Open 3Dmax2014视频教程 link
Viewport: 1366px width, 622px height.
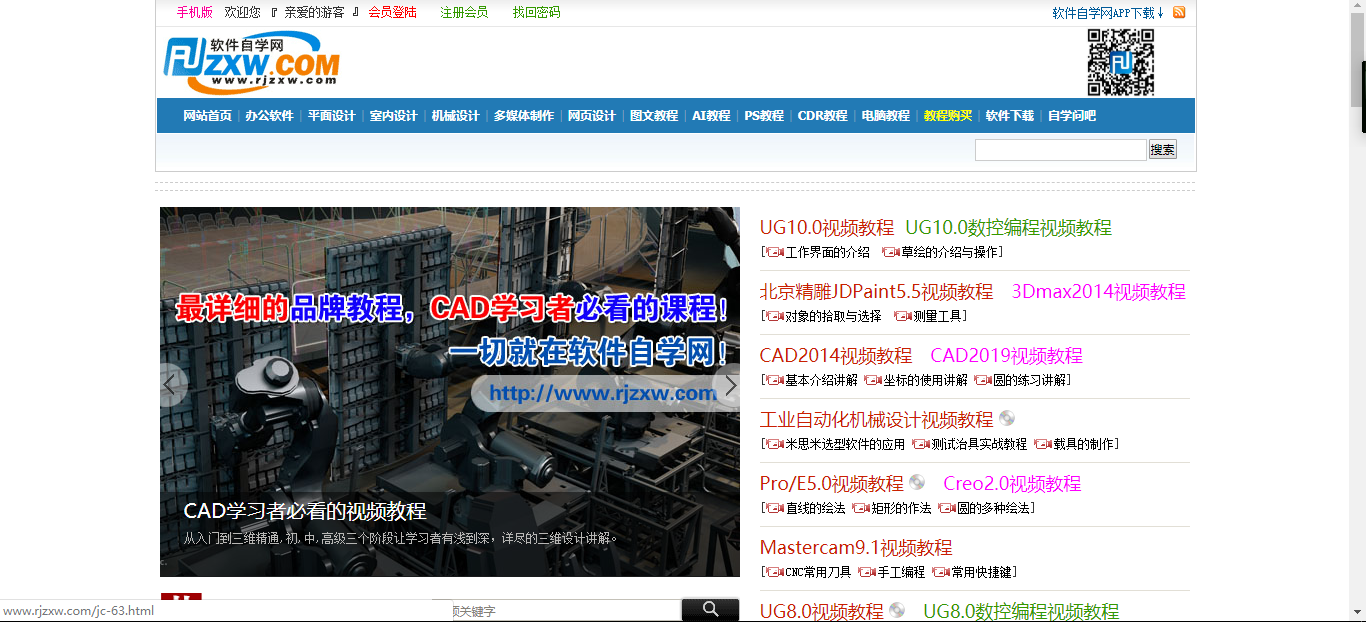1098,292
